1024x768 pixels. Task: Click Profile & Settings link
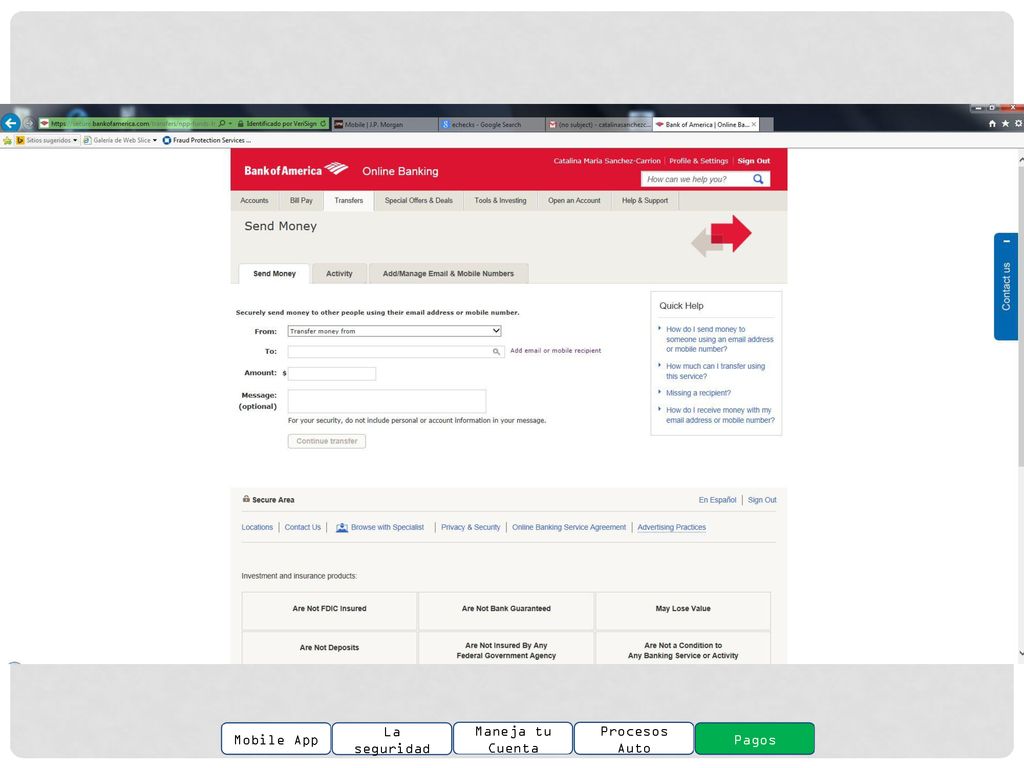coord(698,161)
